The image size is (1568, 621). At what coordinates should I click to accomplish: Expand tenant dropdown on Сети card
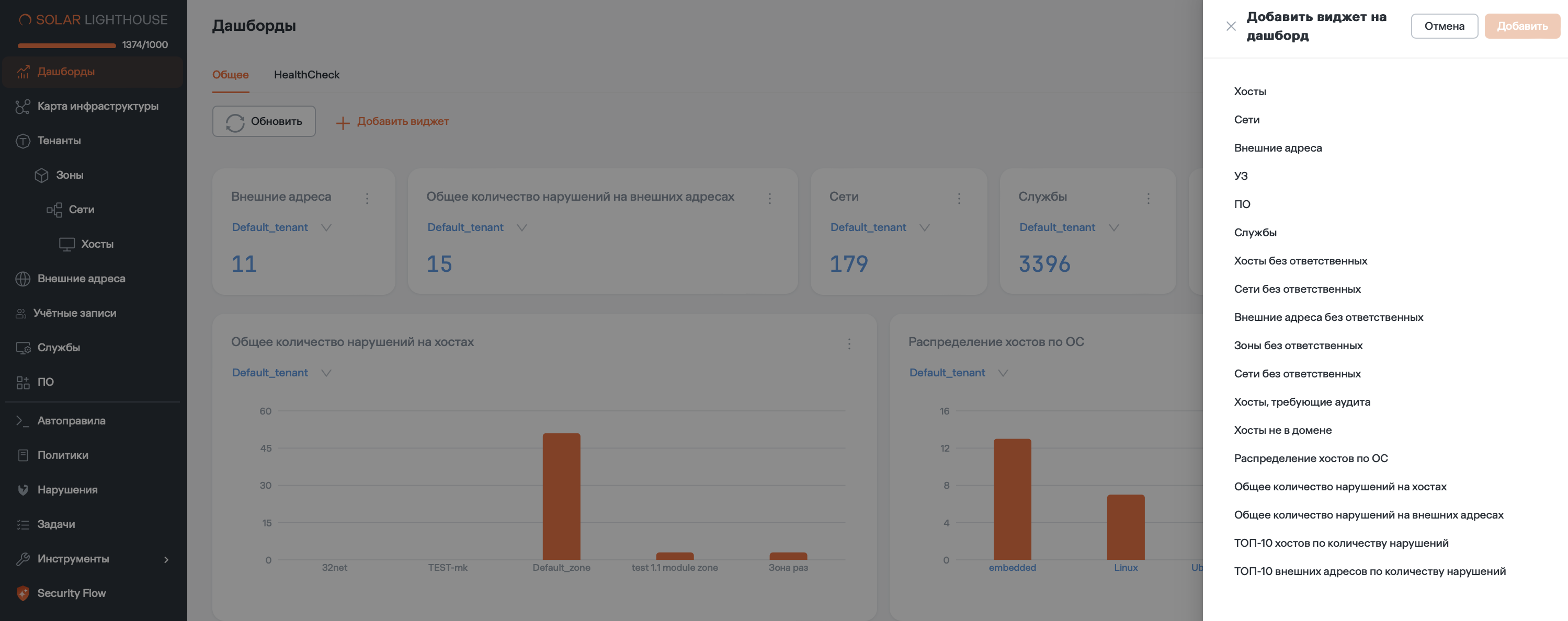click(x=925, y=228)
